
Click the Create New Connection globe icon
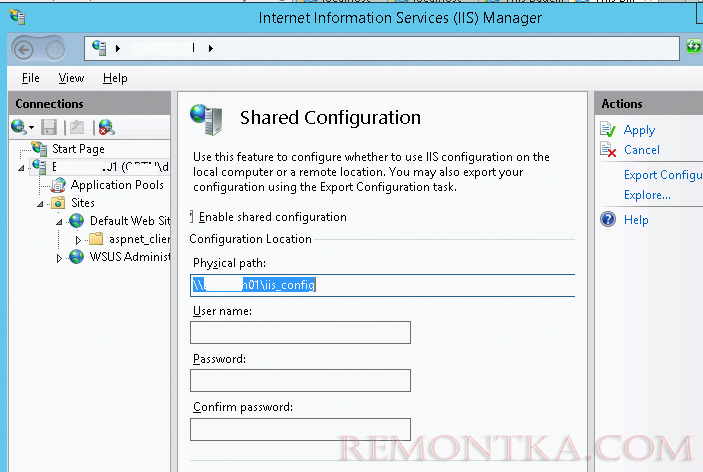click(x=18, y=127)
